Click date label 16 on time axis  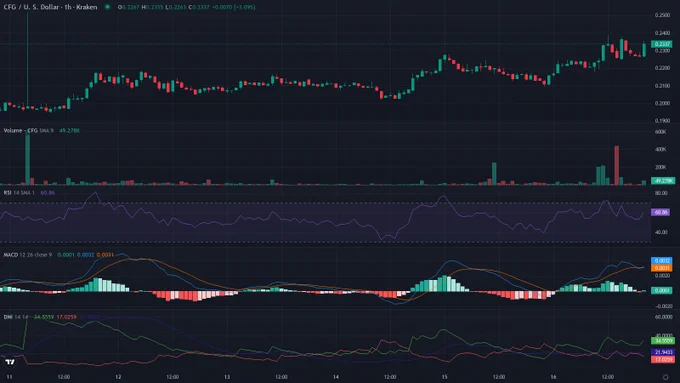pyautogui.click(x=553, y=377)
